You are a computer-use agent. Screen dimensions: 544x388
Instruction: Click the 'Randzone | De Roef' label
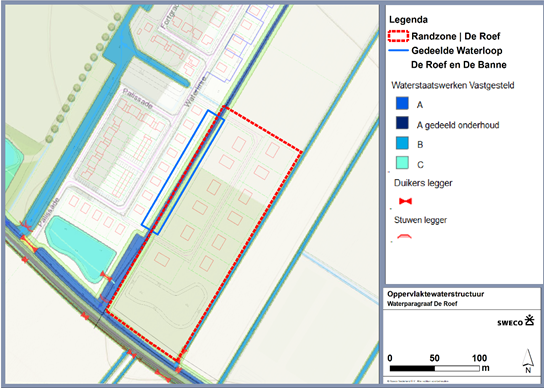click(x=456, y=36)
